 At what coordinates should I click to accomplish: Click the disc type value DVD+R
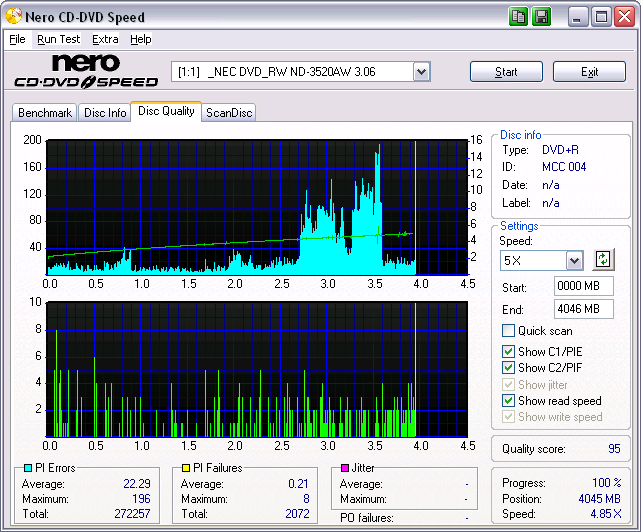click(560, 150)
